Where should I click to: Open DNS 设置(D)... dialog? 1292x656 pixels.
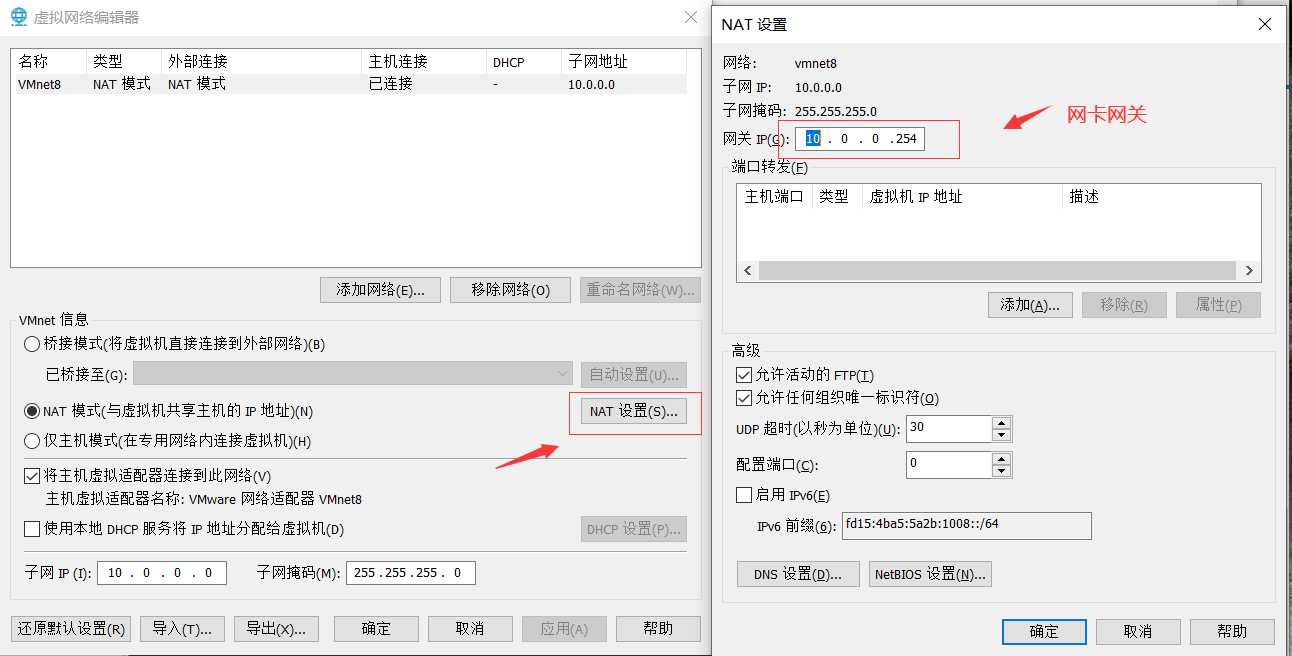tap(798, 574)
